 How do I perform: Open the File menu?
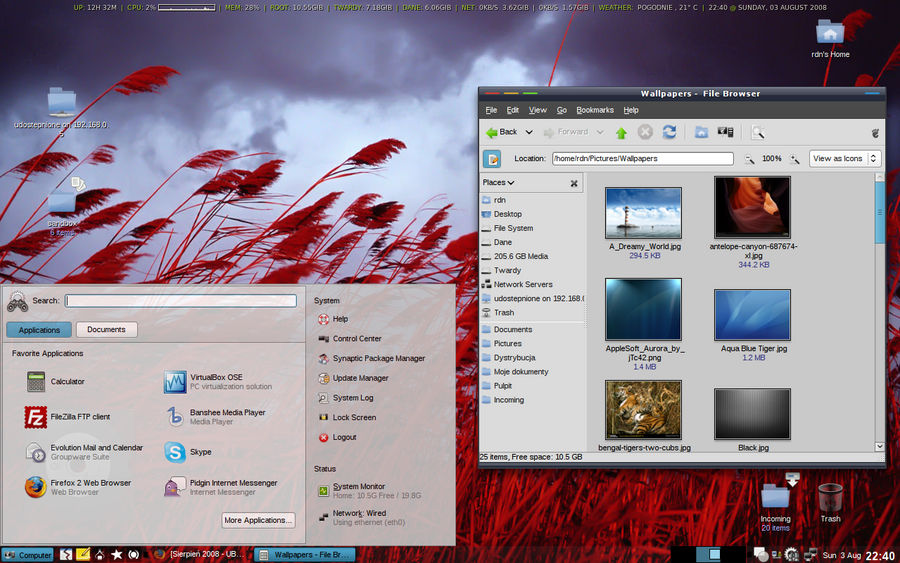point(491,110)
